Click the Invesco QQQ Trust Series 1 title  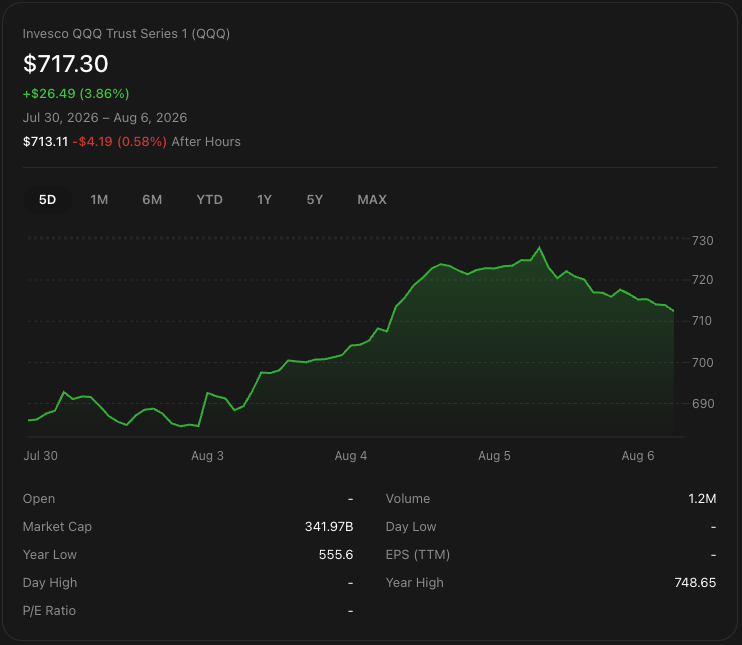click(126, 34)
